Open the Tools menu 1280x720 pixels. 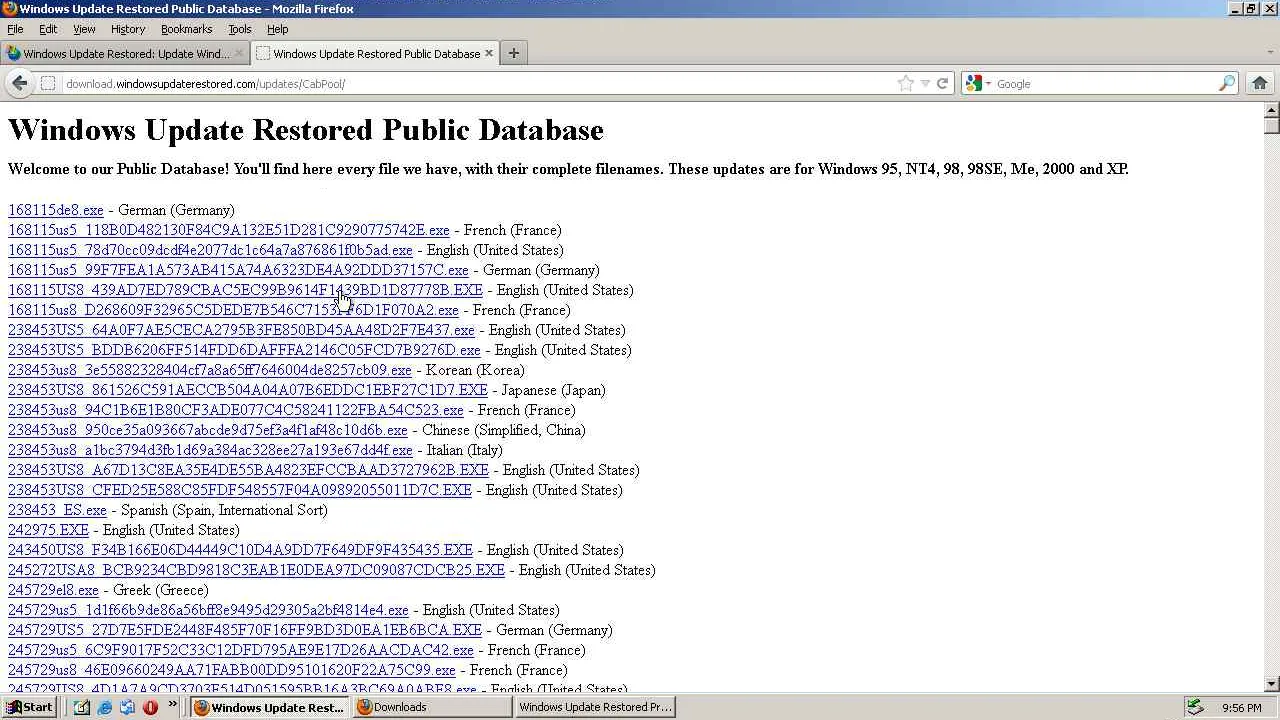tap(240, 29)
